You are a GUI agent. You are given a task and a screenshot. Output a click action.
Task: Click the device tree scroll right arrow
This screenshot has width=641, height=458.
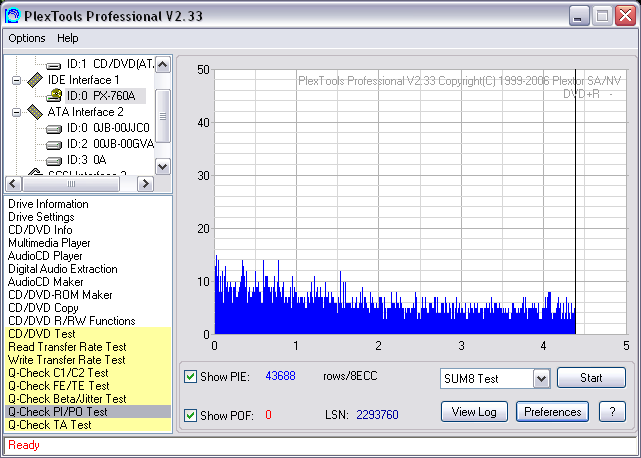pyautogui.click(x=145, y=184)
